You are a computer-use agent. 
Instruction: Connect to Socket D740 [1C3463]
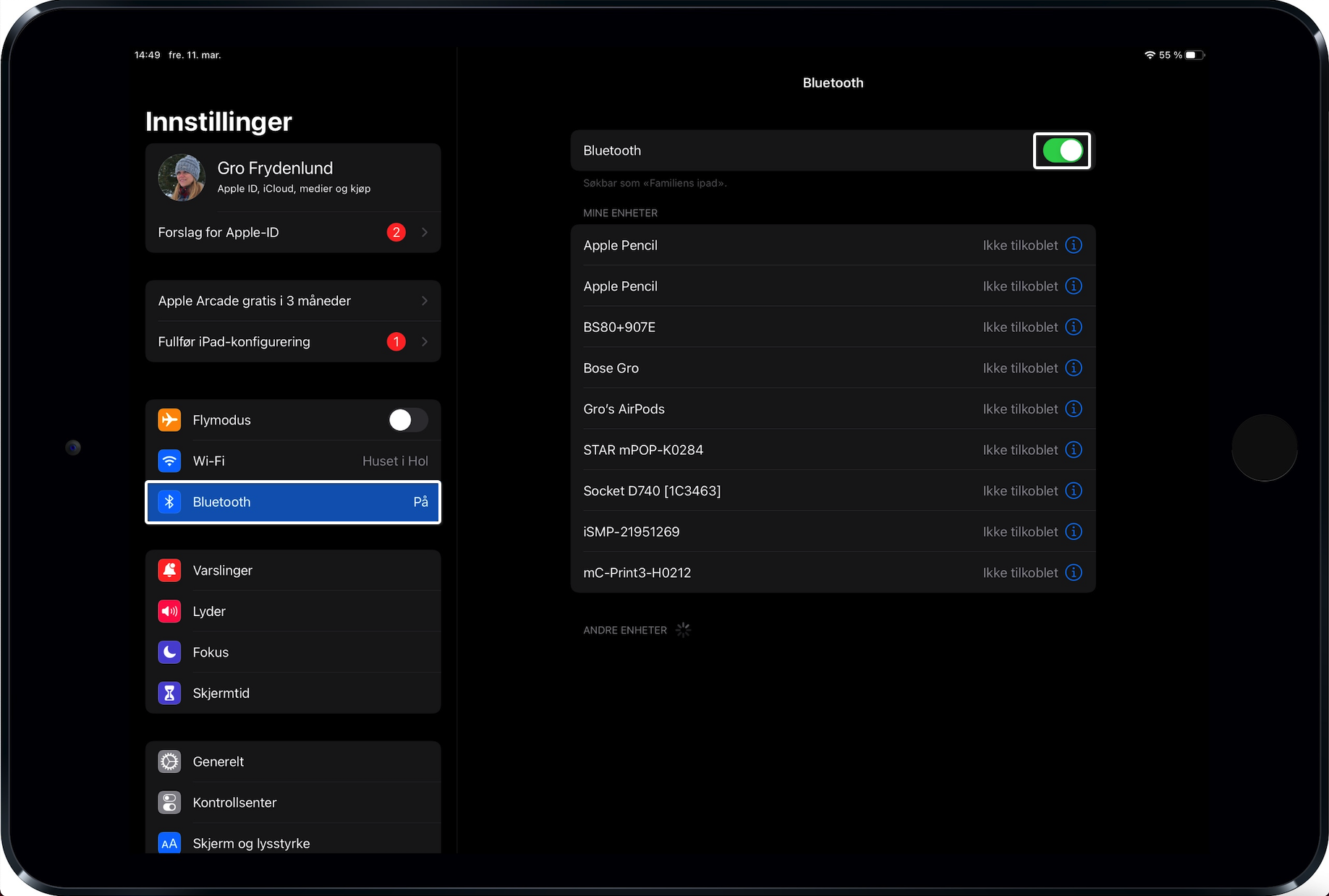tap(833, 491)
